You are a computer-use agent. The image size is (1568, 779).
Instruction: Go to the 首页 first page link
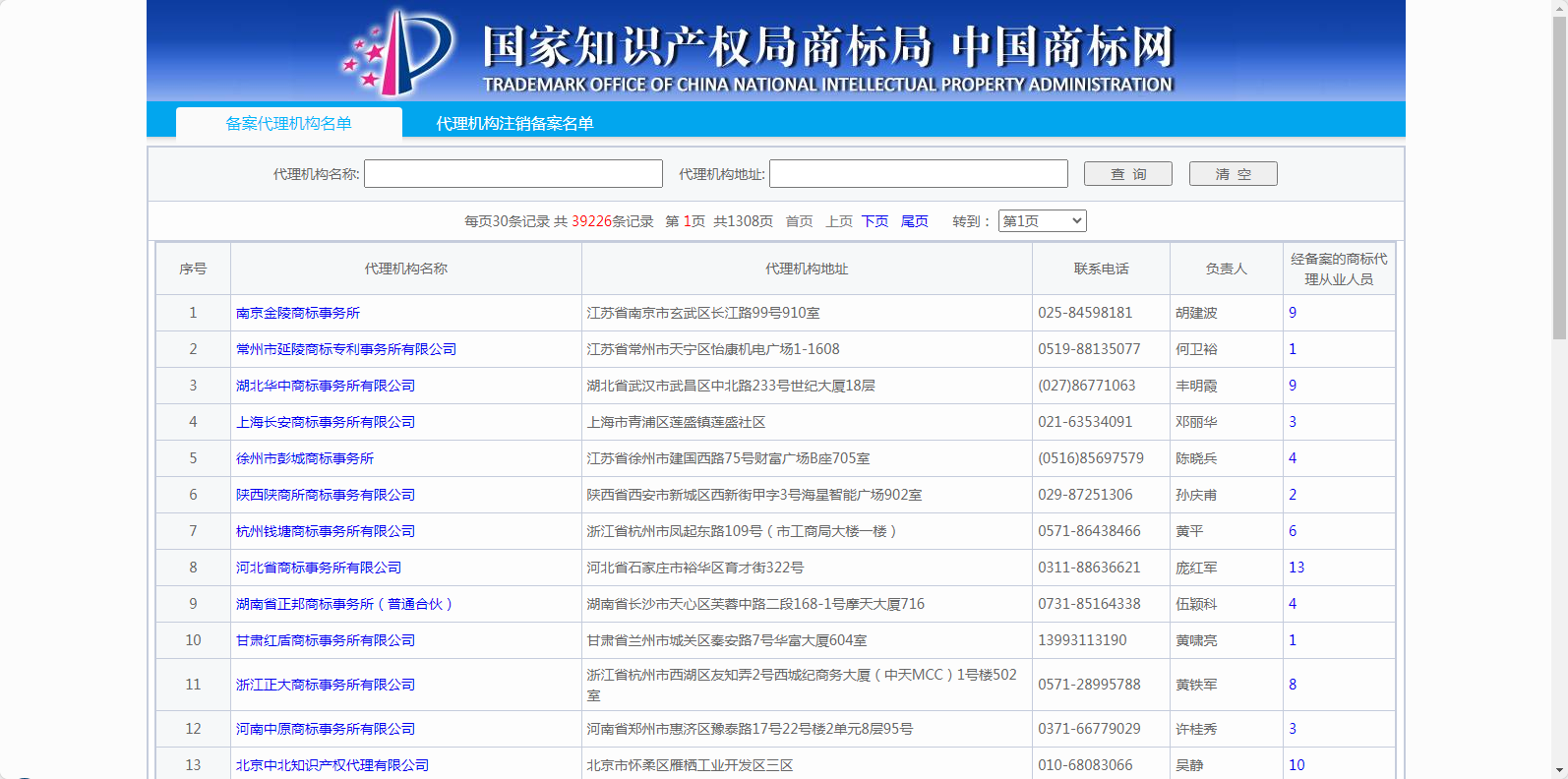click(x=799, y=221)
